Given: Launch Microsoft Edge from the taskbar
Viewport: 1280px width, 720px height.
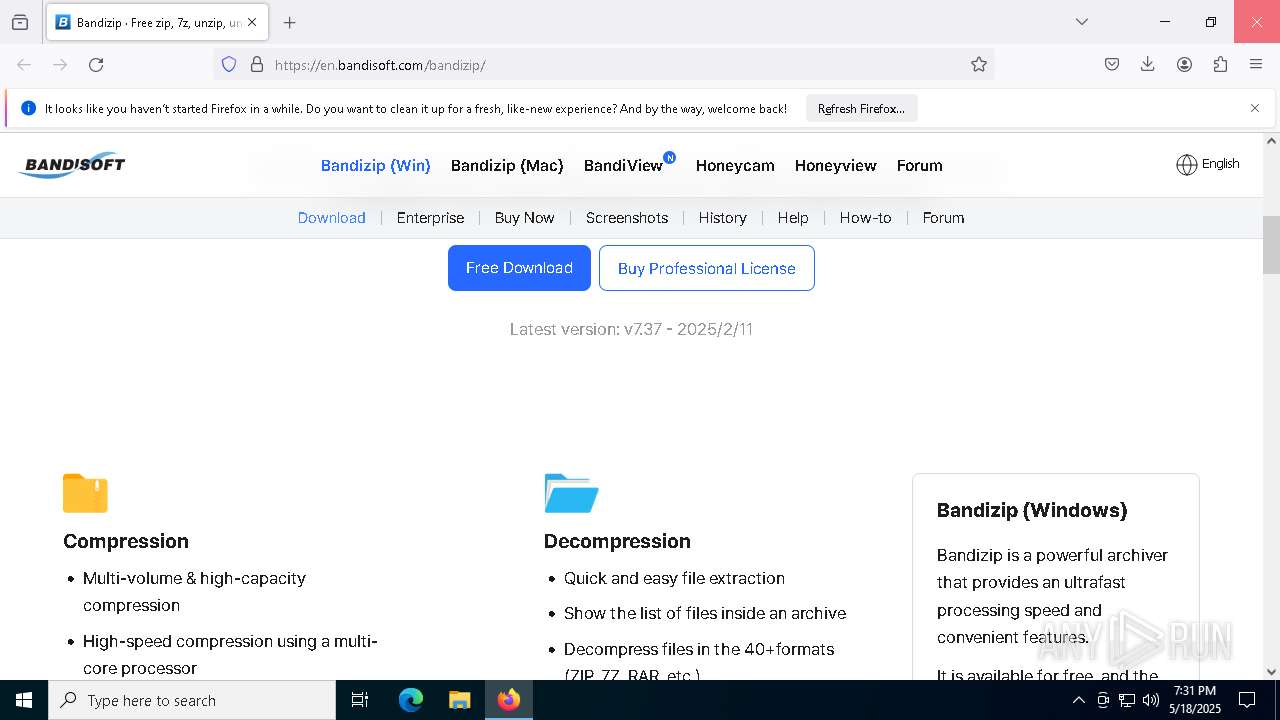Looking at the screenshot, I should pos(411,700).
